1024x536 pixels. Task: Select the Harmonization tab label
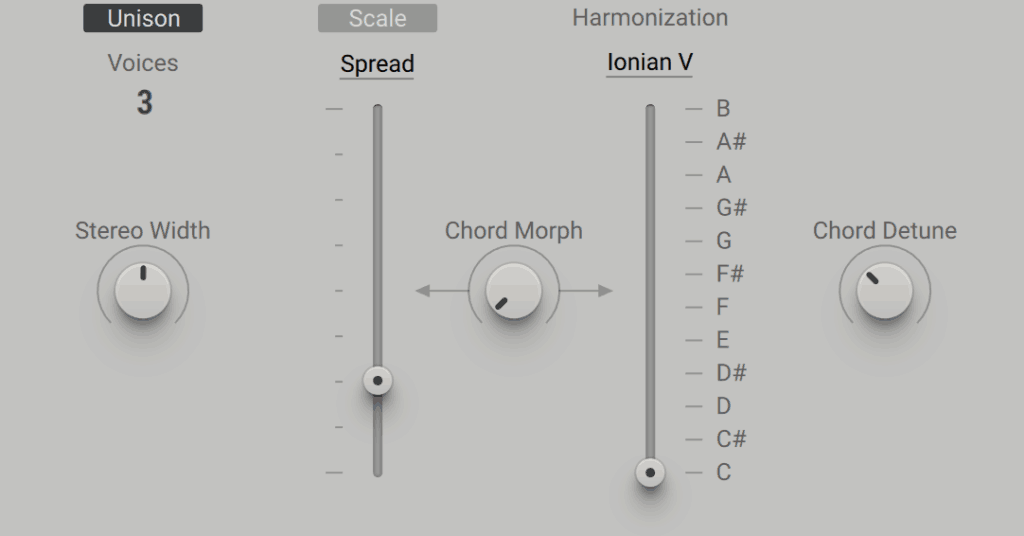(650, 18)
